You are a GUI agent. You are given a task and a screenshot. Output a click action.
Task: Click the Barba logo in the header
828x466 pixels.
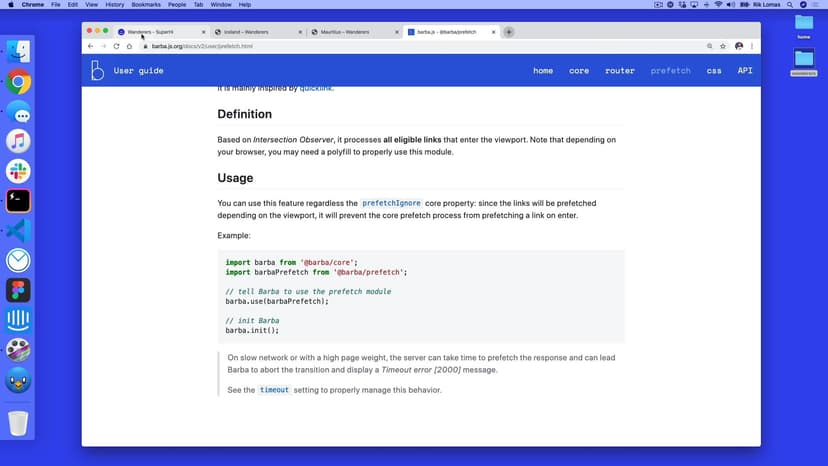(97, 70)
